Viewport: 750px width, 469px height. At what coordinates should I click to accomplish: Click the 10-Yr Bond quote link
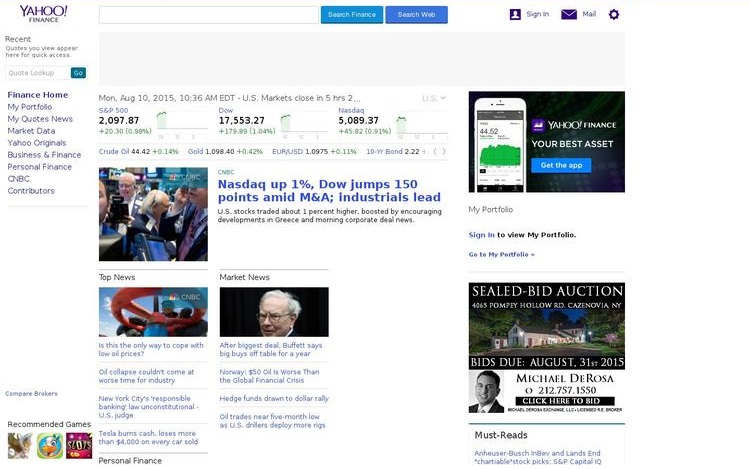pyautogui.click(x=385, y=152)
